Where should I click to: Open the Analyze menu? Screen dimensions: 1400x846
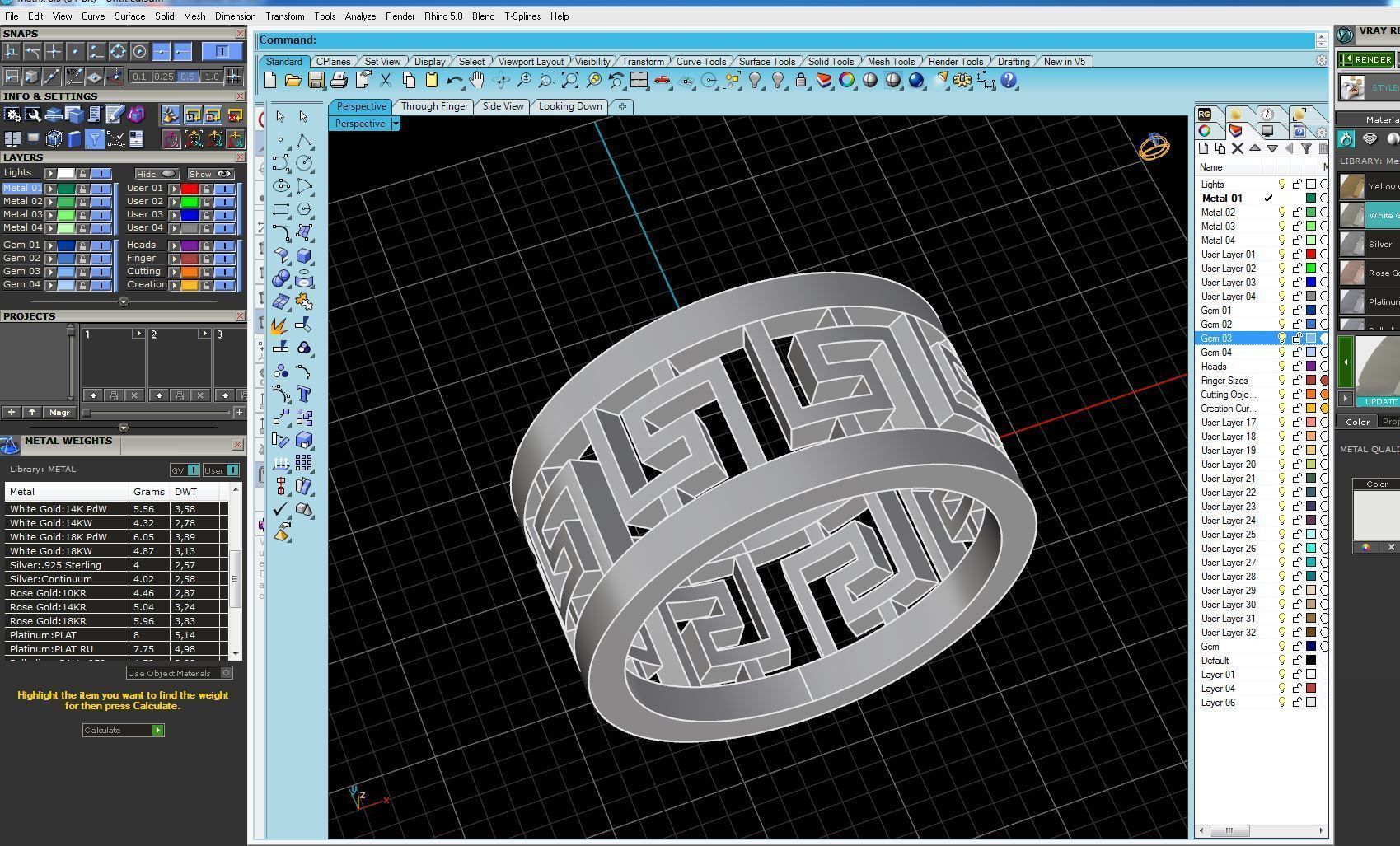(360, 16)
